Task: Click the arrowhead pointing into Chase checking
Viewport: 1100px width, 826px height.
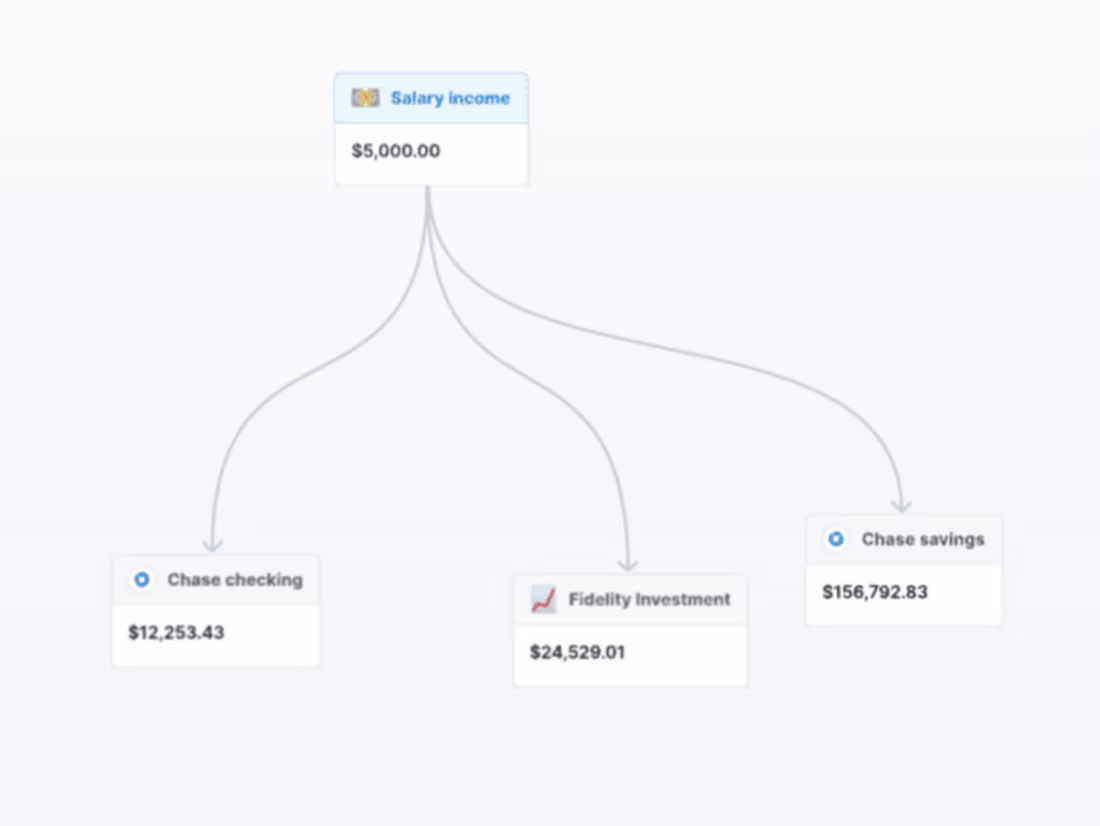Action: 212,545
